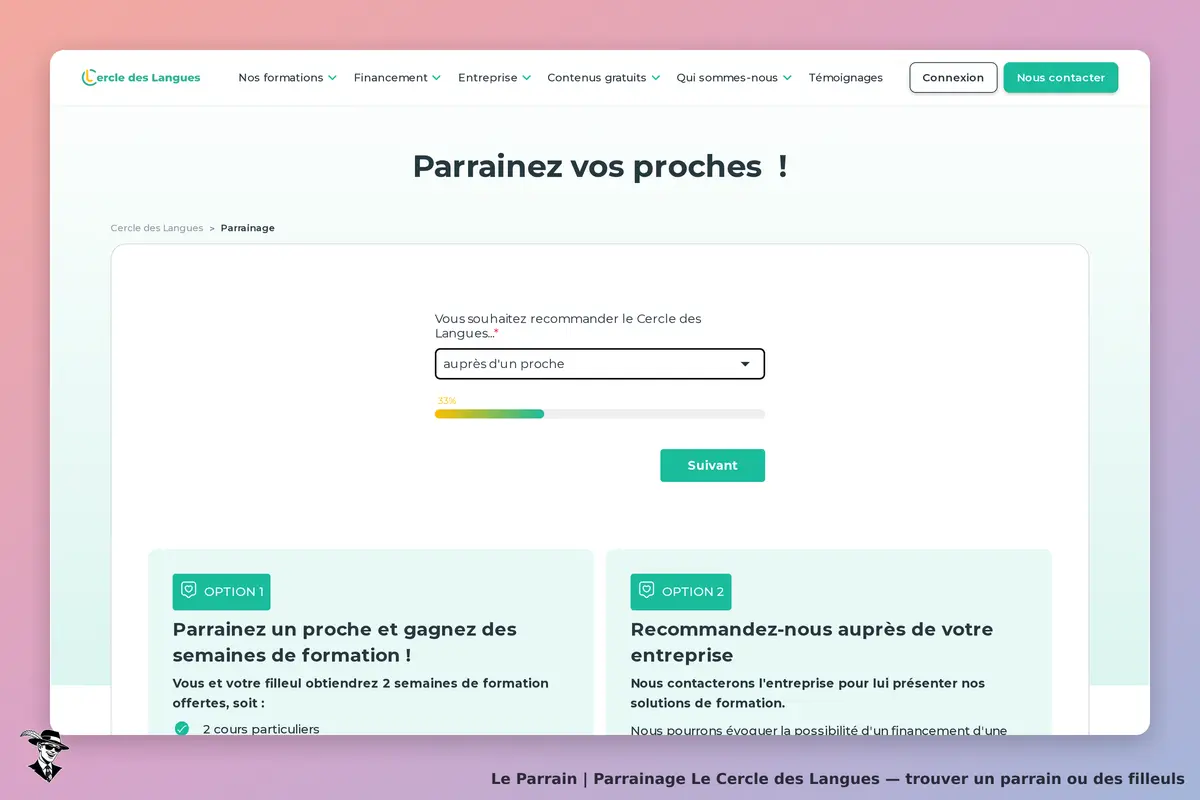This screenshot has height=800, width=1200.
Task: Click the Vous souhaitez recommander field label
Action: click(x=568, y=326)
